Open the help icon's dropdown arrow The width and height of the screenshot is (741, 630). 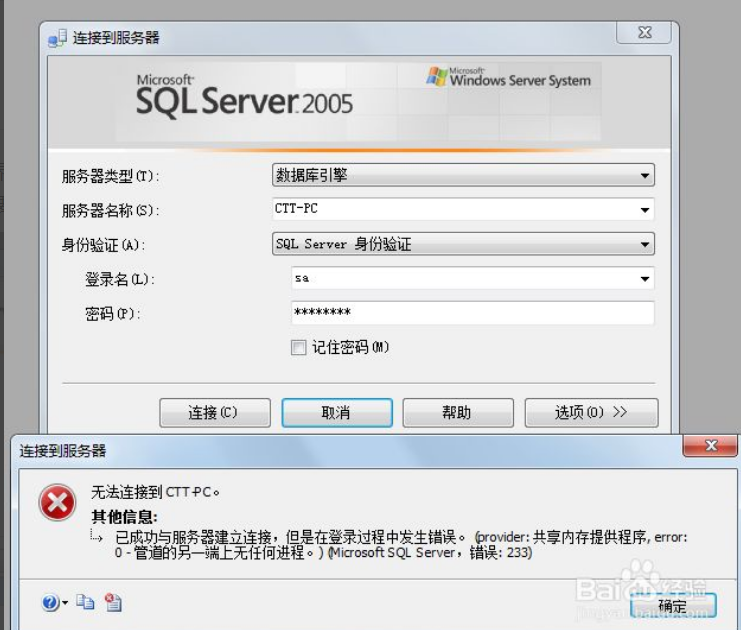point(65,603)
